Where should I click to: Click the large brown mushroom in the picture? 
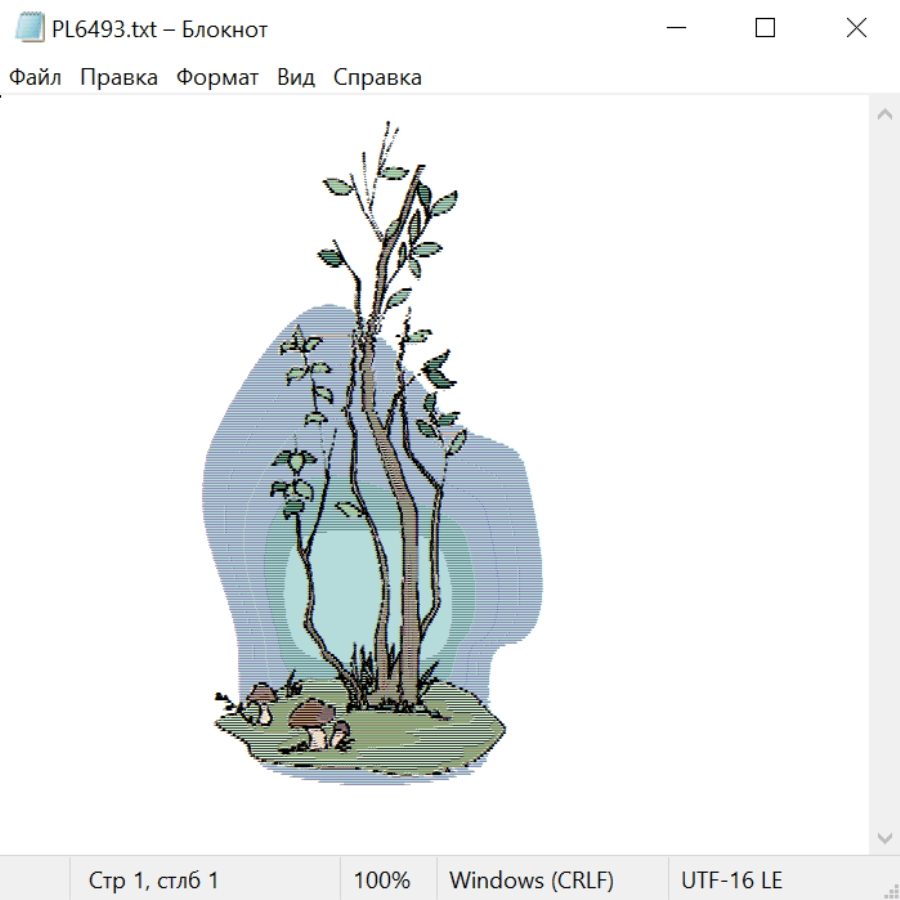pos(312,722)
